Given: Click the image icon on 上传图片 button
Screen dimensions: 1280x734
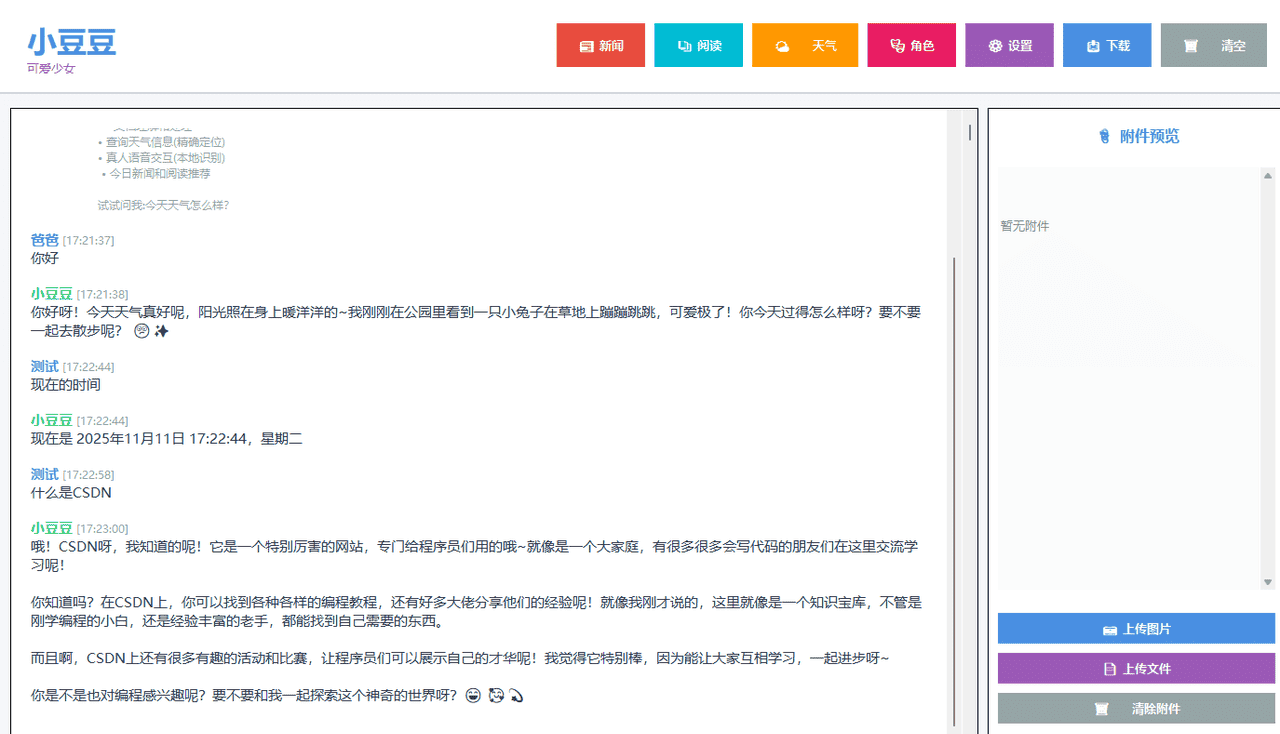Looking at the screenshot, I should [x=1110, y=629].
